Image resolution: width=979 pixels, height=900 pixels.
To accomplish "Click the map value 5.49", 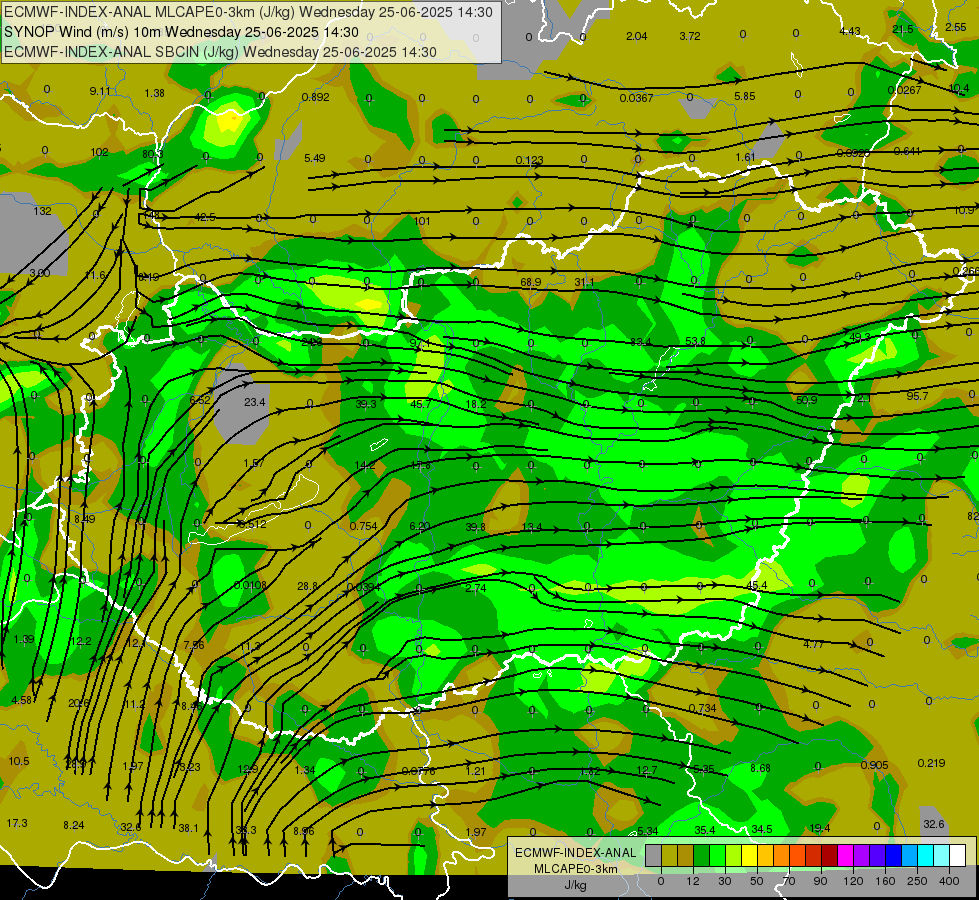I will point(315,158).
